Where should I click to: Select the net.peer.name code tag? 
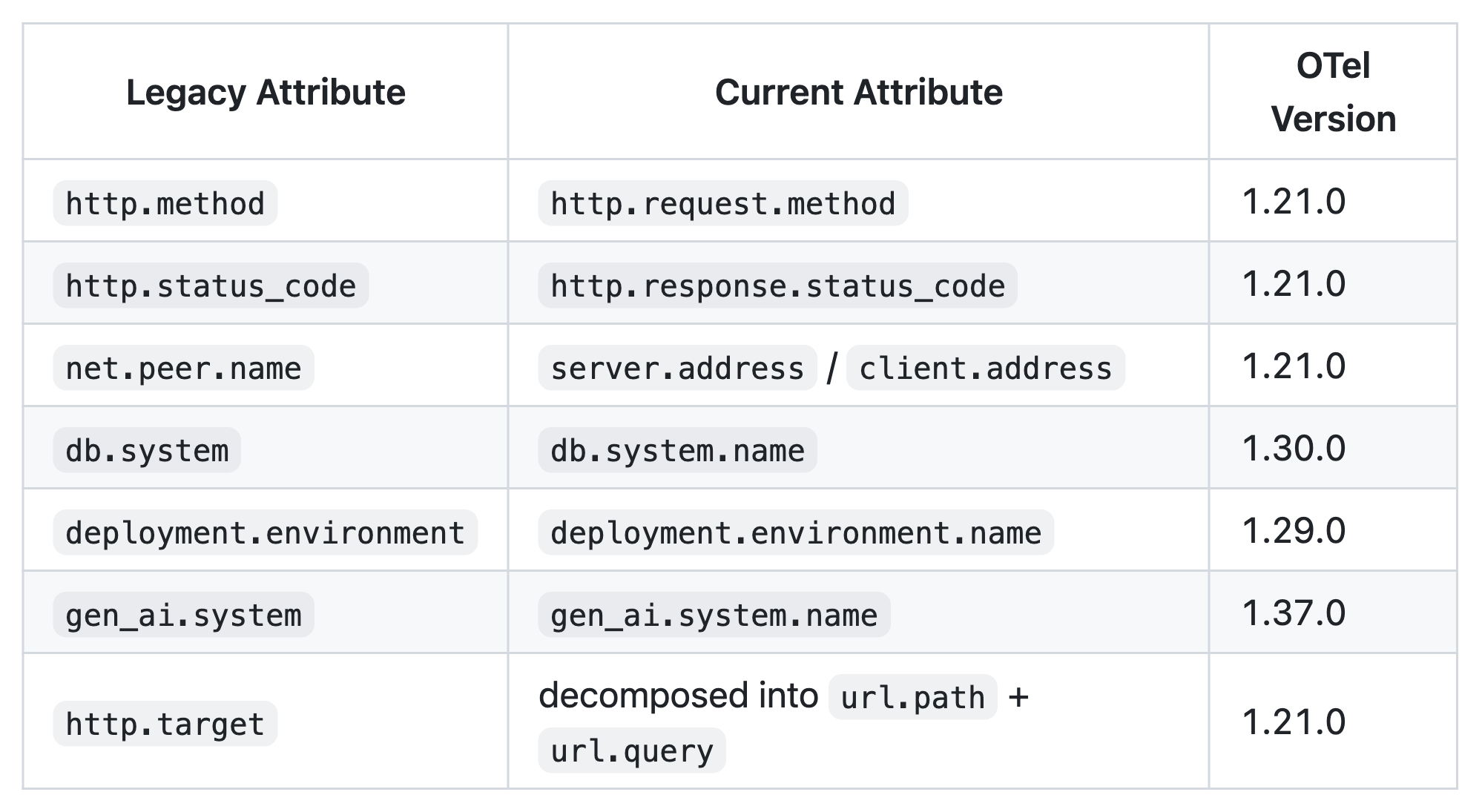(183, 369)
